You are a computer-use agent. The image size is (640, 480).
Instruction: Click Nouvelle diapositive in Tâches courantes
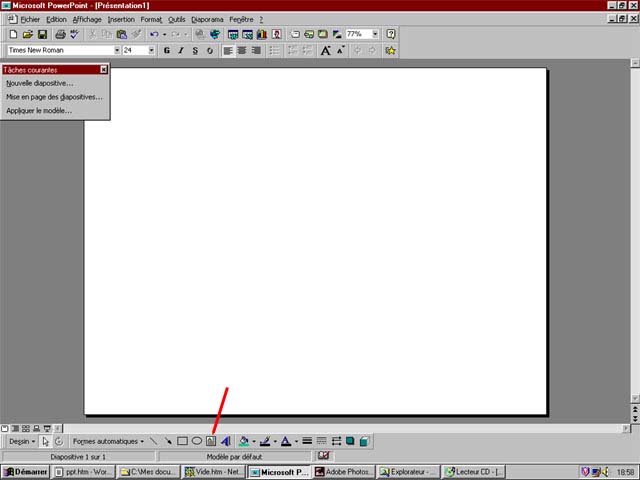40,83
